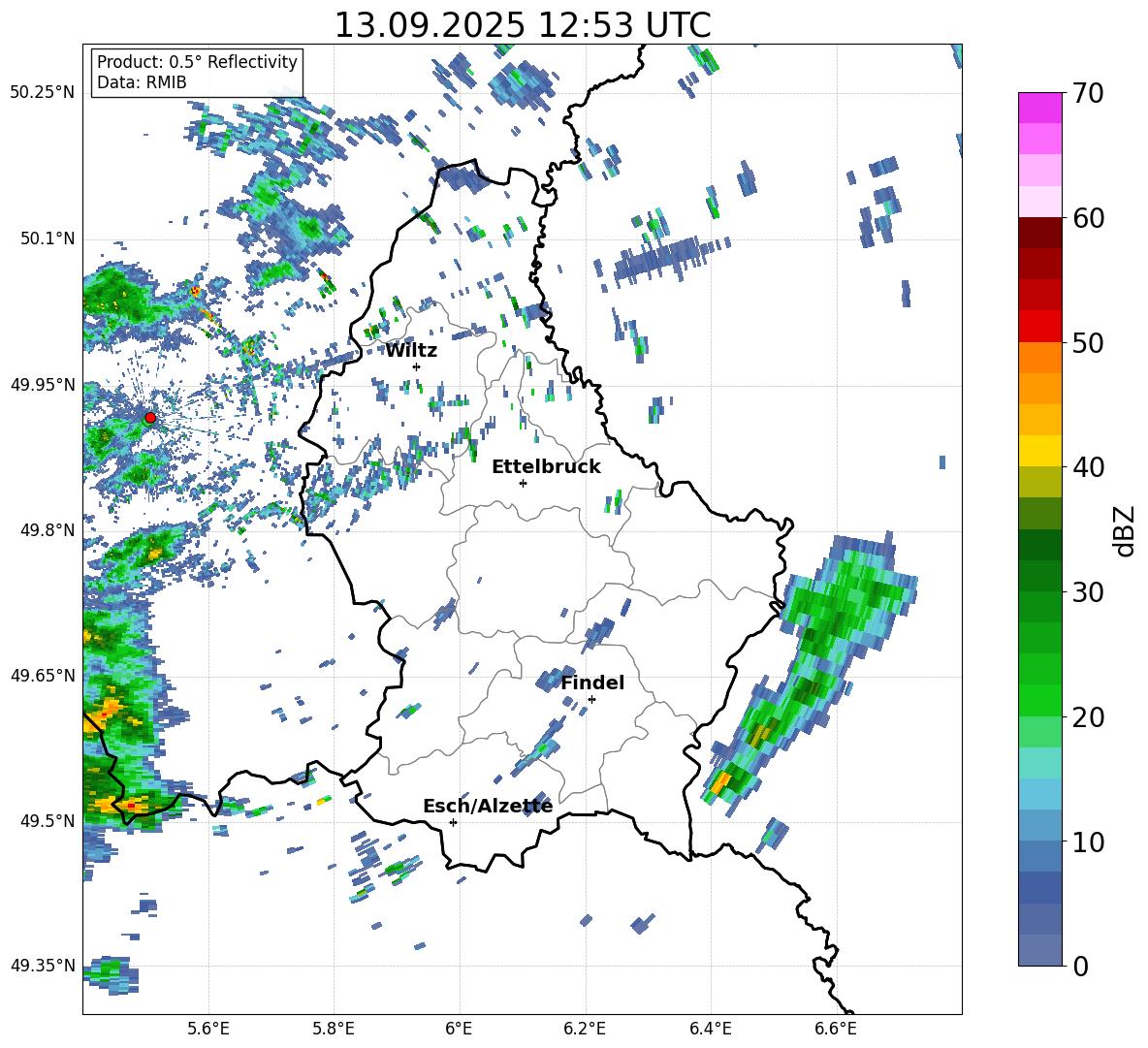Click the red radar site marker dot
The height and width of the screenshot is (1048, 1148).
[150, 418]
